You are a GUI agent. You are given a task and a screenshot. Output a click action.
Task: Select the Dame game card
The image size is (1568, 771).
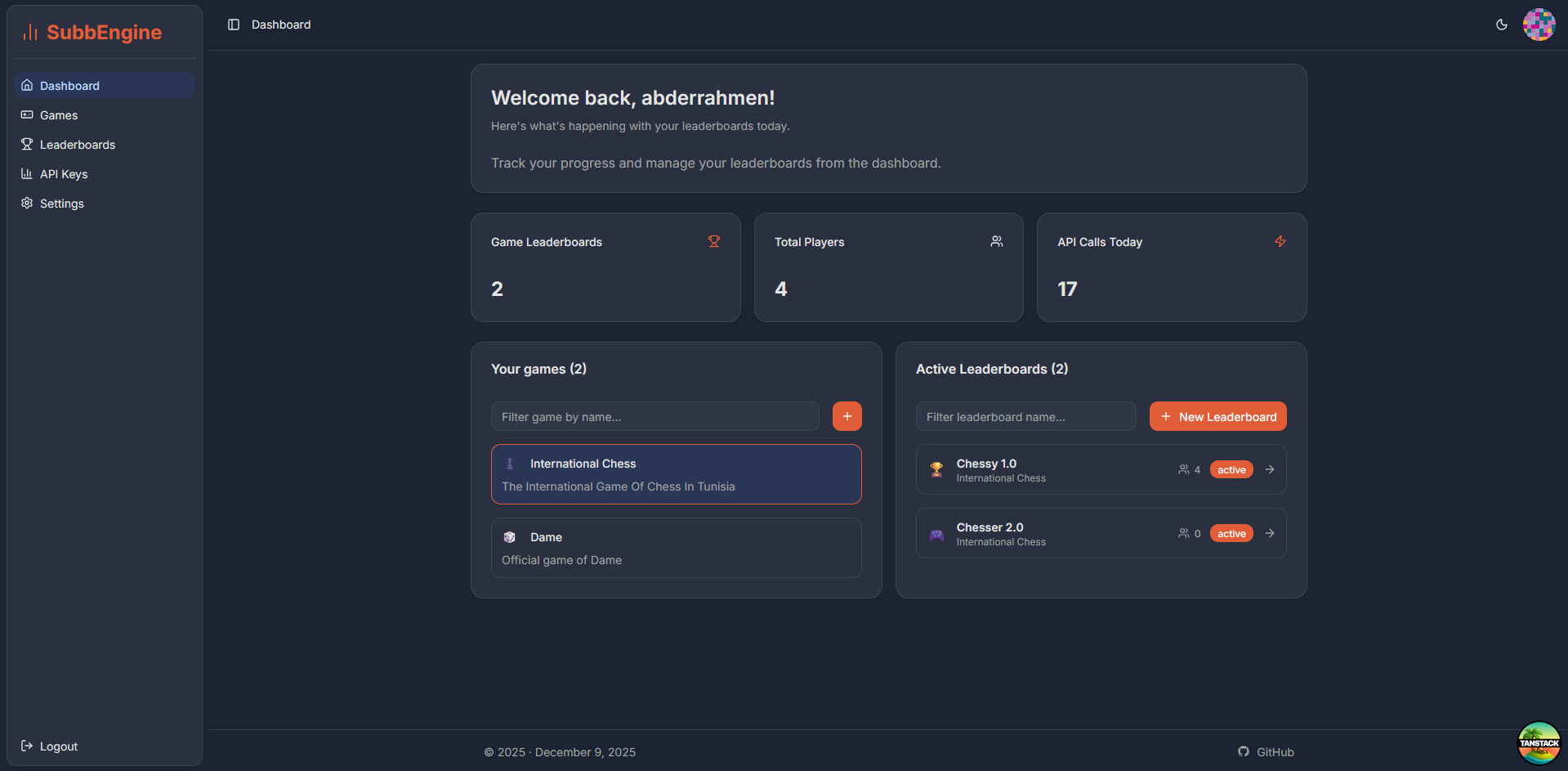click(676, 548)
